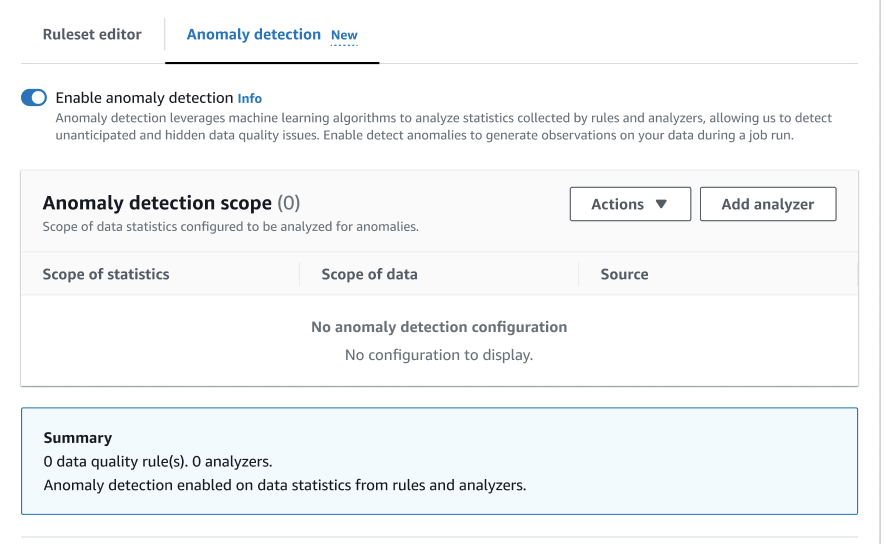This screenshot has height=544, width=886.
Task: Click the No configuration to display text
Action: click(439, 355)
